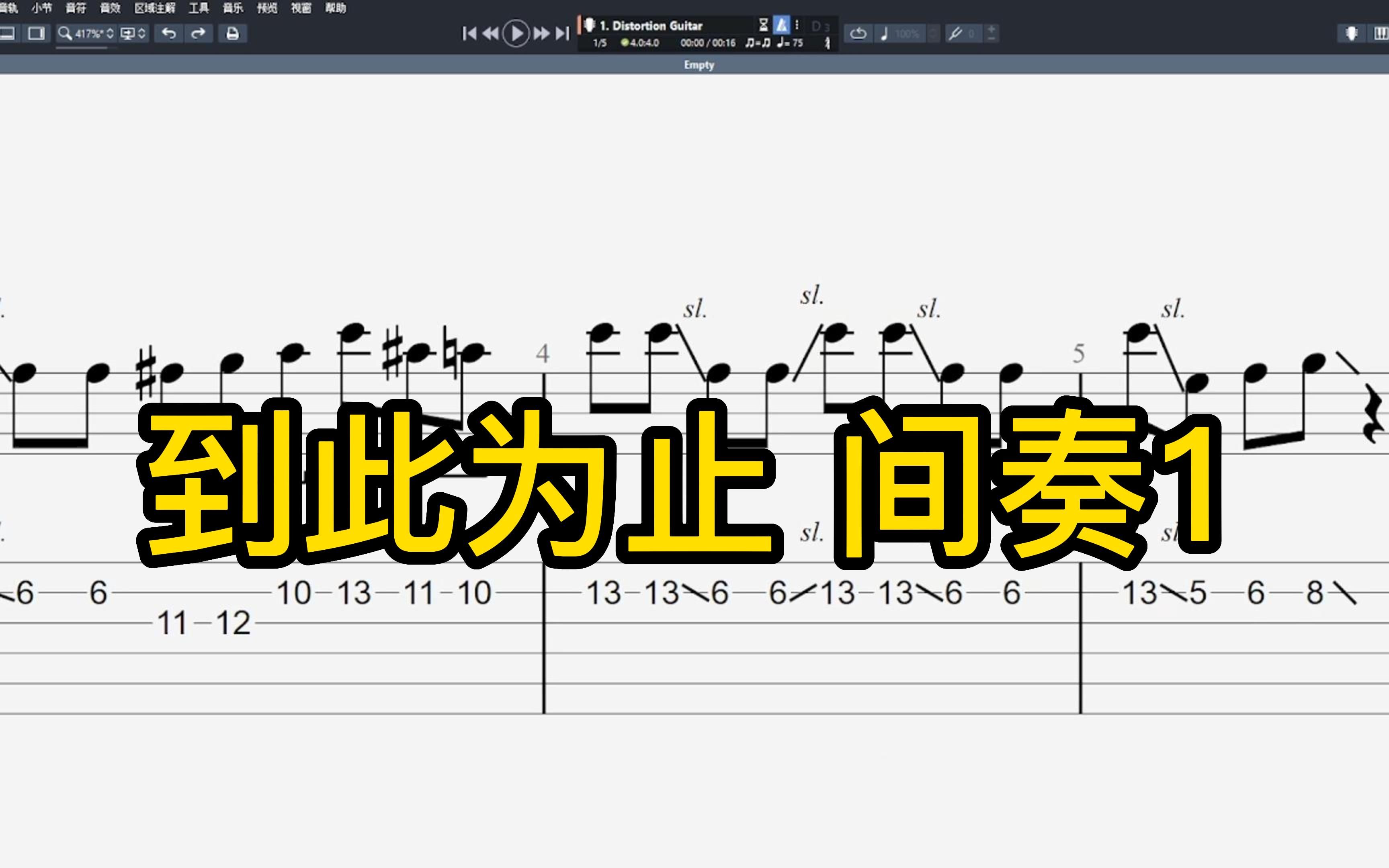Click the 100% relative speed value
Screen dimensions: 1389x868
click(908, 34)
